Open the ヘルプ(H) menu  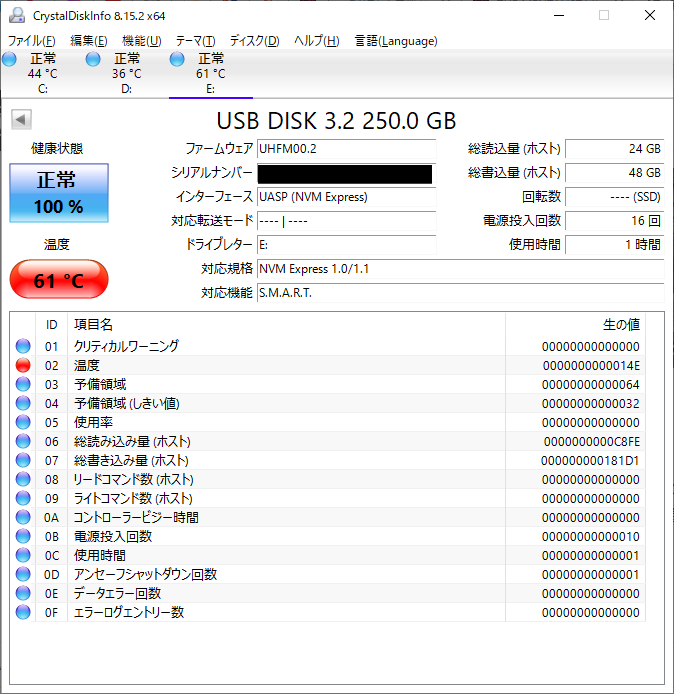[316, 41]
